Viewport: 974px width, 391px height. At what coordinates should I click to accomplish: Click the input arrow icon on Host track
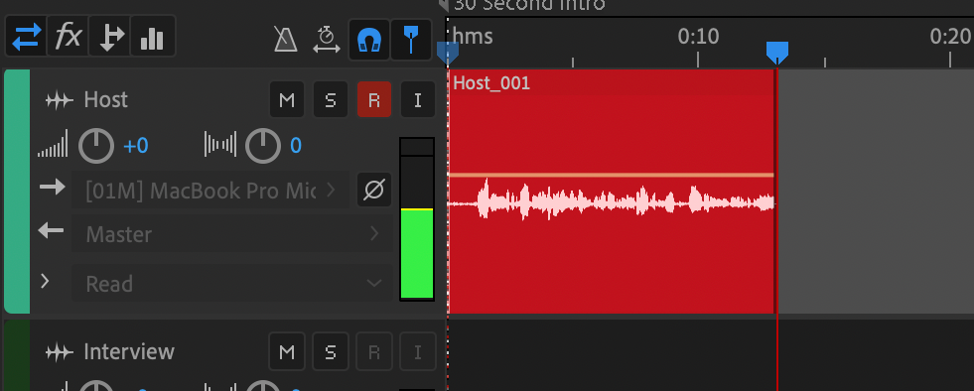[x=52, y=187]
